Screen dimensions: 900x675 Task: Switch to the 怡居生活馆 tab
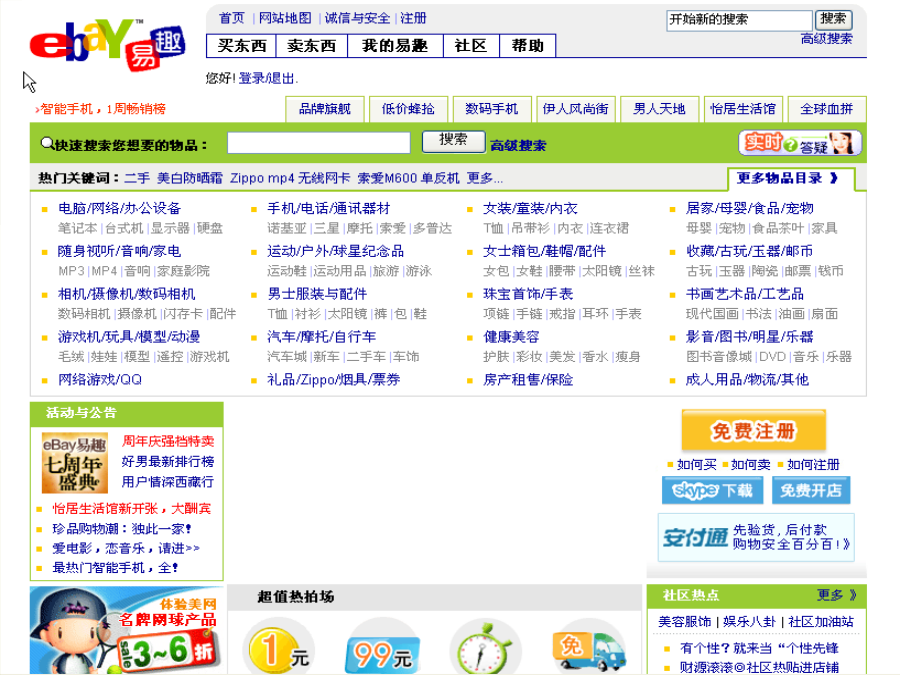tap(743, 109)
